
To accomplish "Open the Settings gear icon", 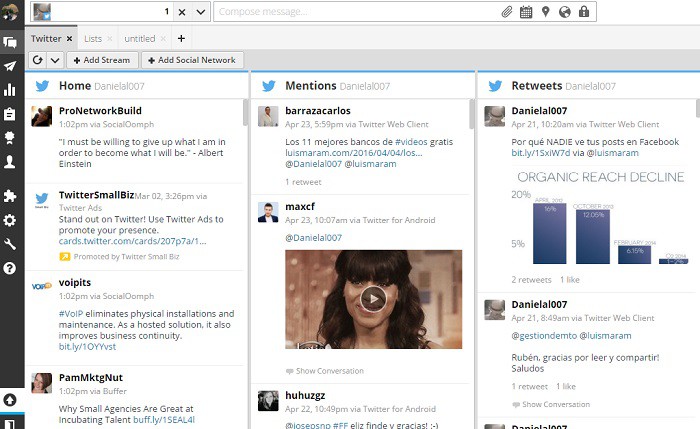I will pos(10,220).
